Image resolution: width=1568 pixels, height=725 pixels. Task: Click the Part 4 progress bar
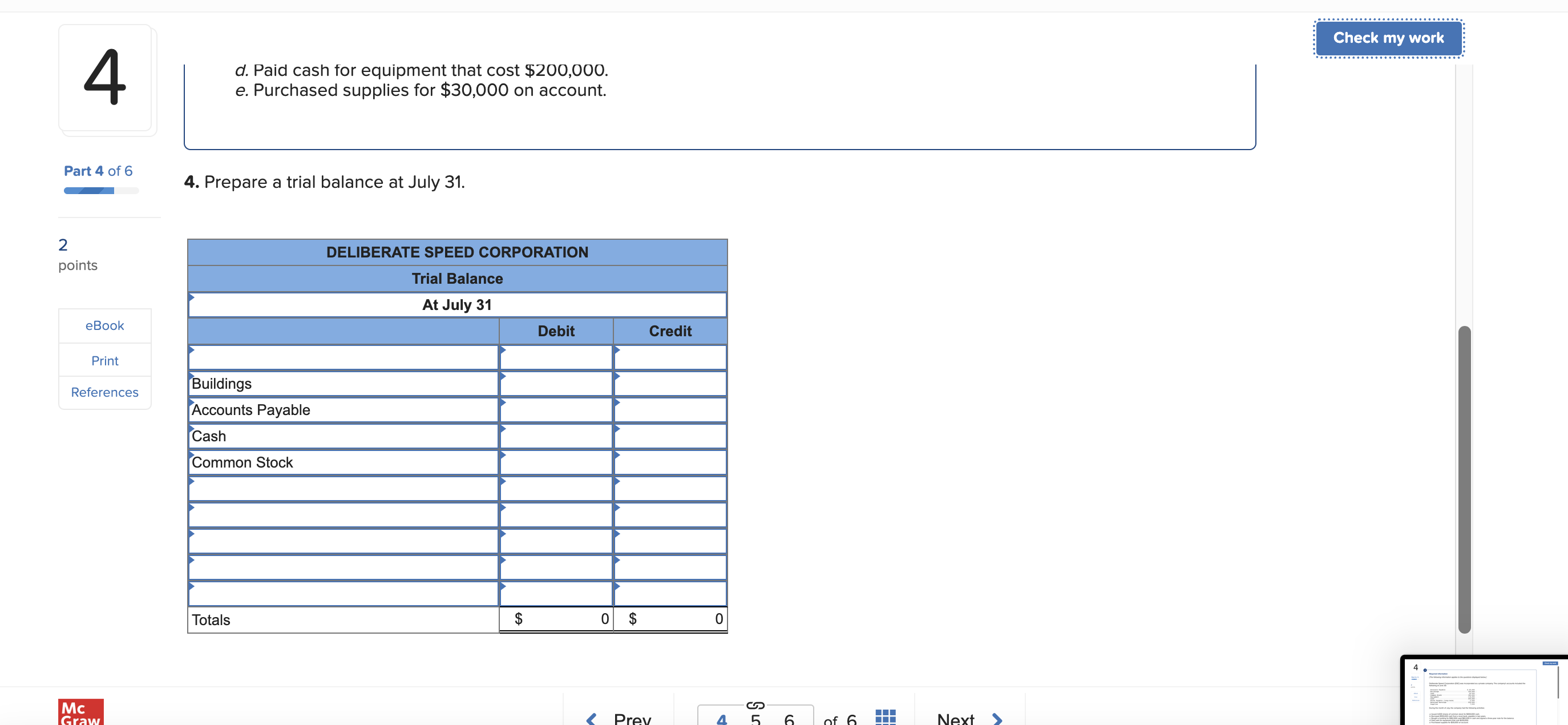coord(100,190)
